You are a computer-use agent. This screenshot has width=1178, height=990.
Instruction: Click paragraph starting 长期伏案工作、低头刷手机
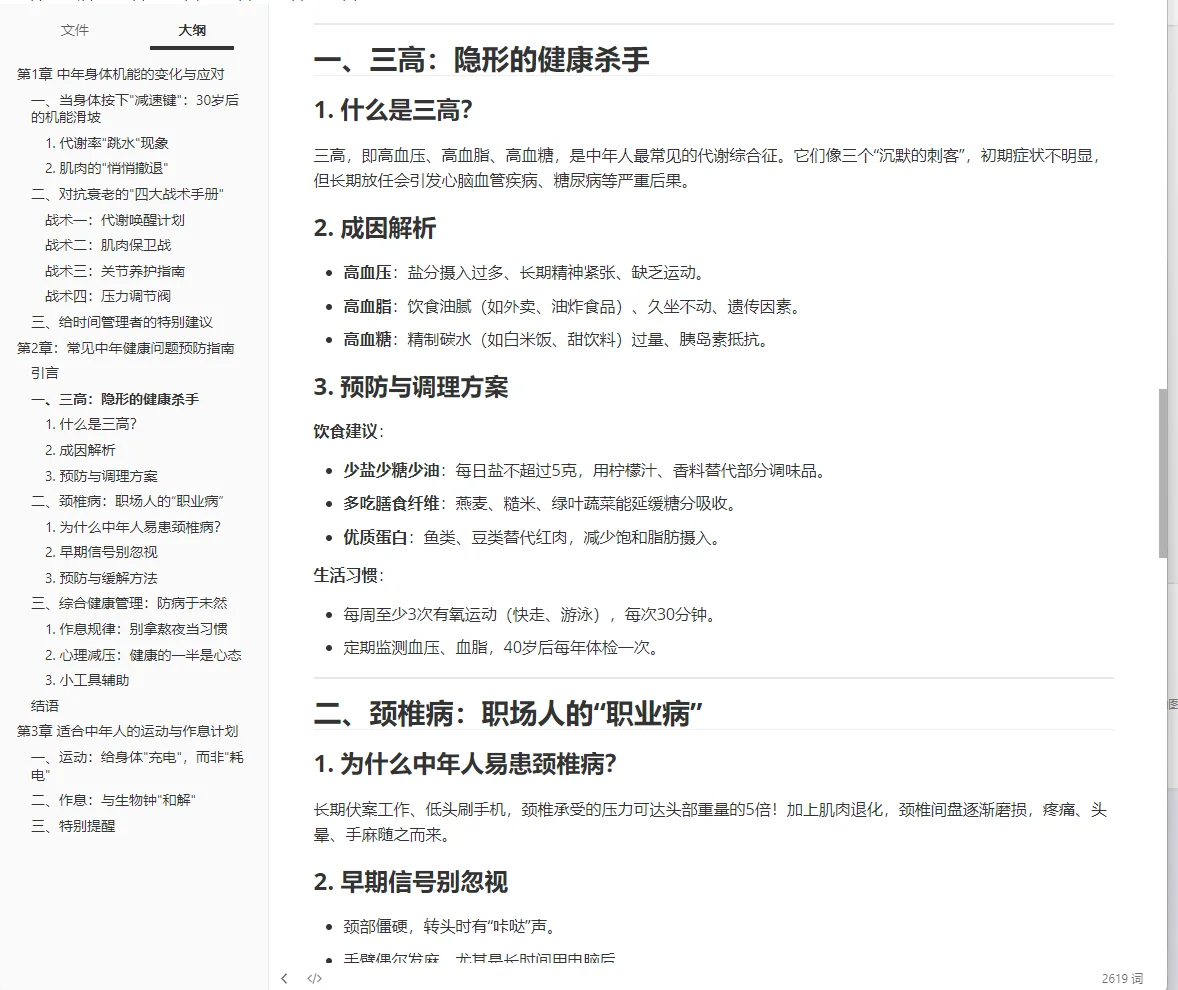[710, 822]
